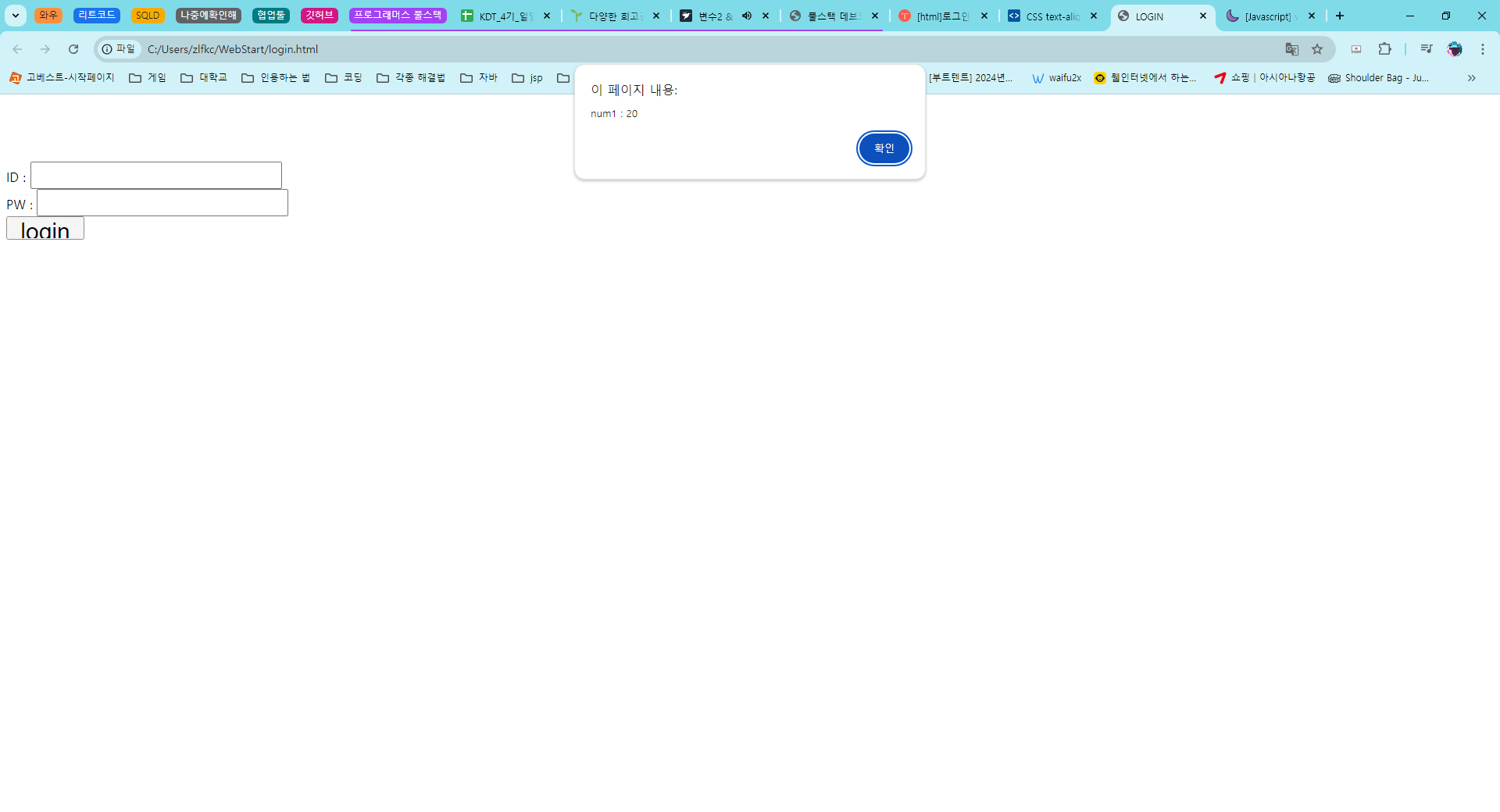
Task: Go back with the back arrow
Action: pos(17,49)
